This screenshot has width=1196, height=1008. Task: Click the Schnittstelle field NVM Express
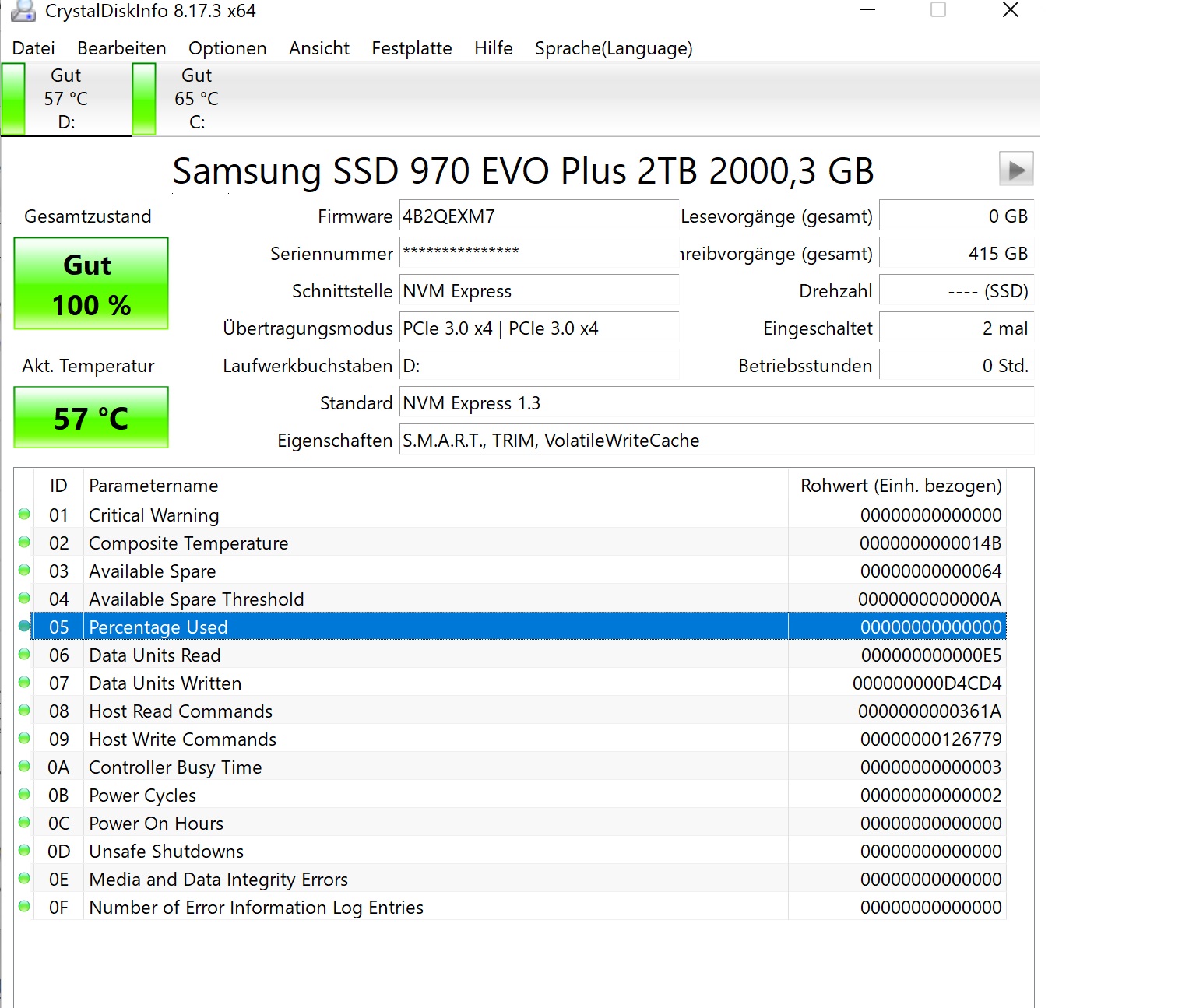click(x=539, y=291)
